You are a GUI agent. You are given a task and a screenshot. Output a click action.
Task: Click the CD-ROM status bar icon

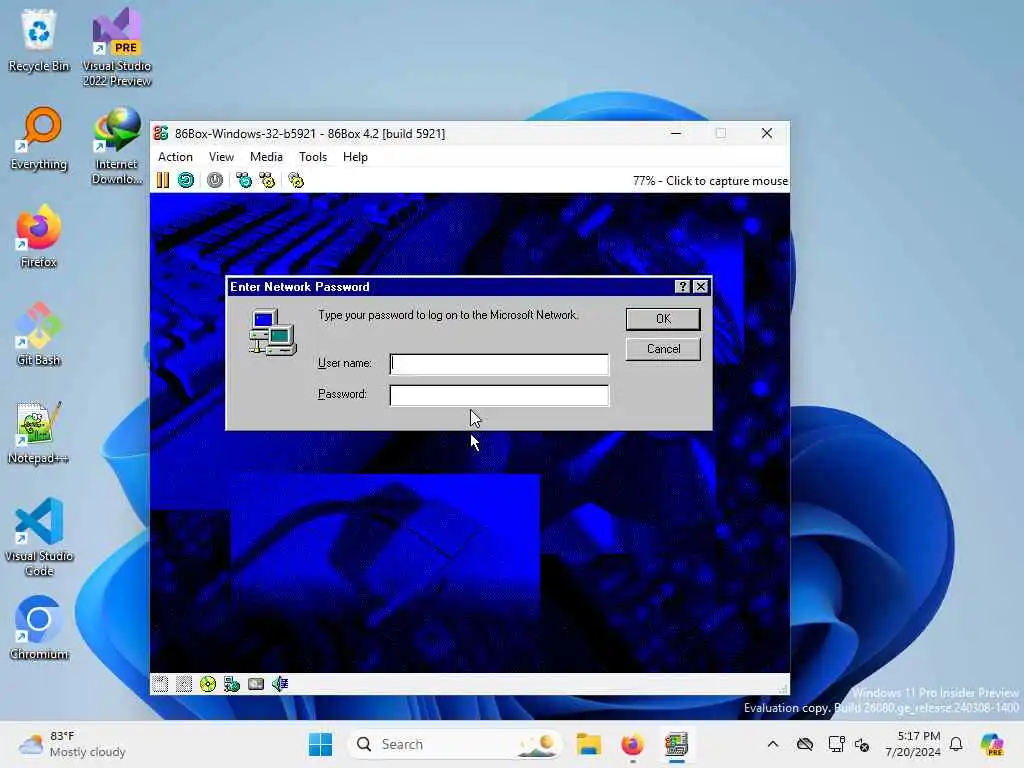(208, 684)
